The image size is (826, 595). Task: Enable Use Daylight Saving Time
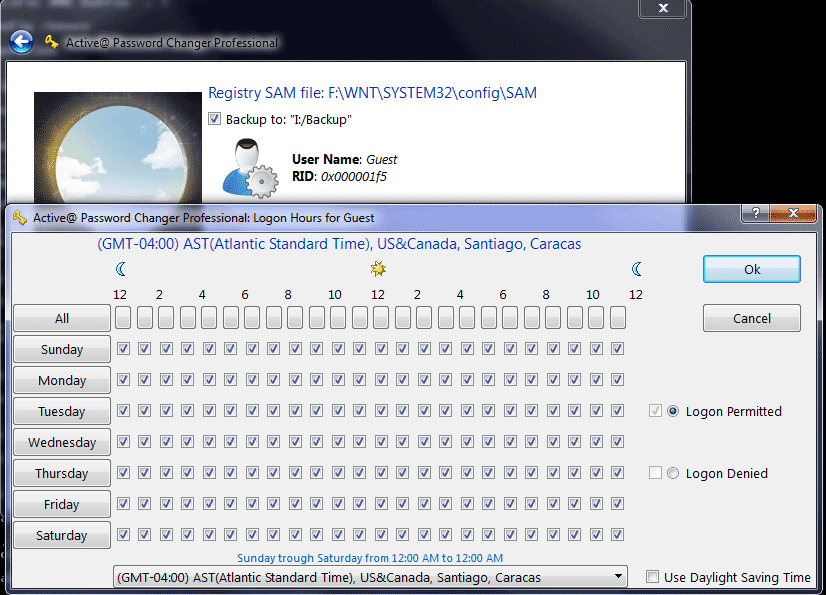[652, 577]
